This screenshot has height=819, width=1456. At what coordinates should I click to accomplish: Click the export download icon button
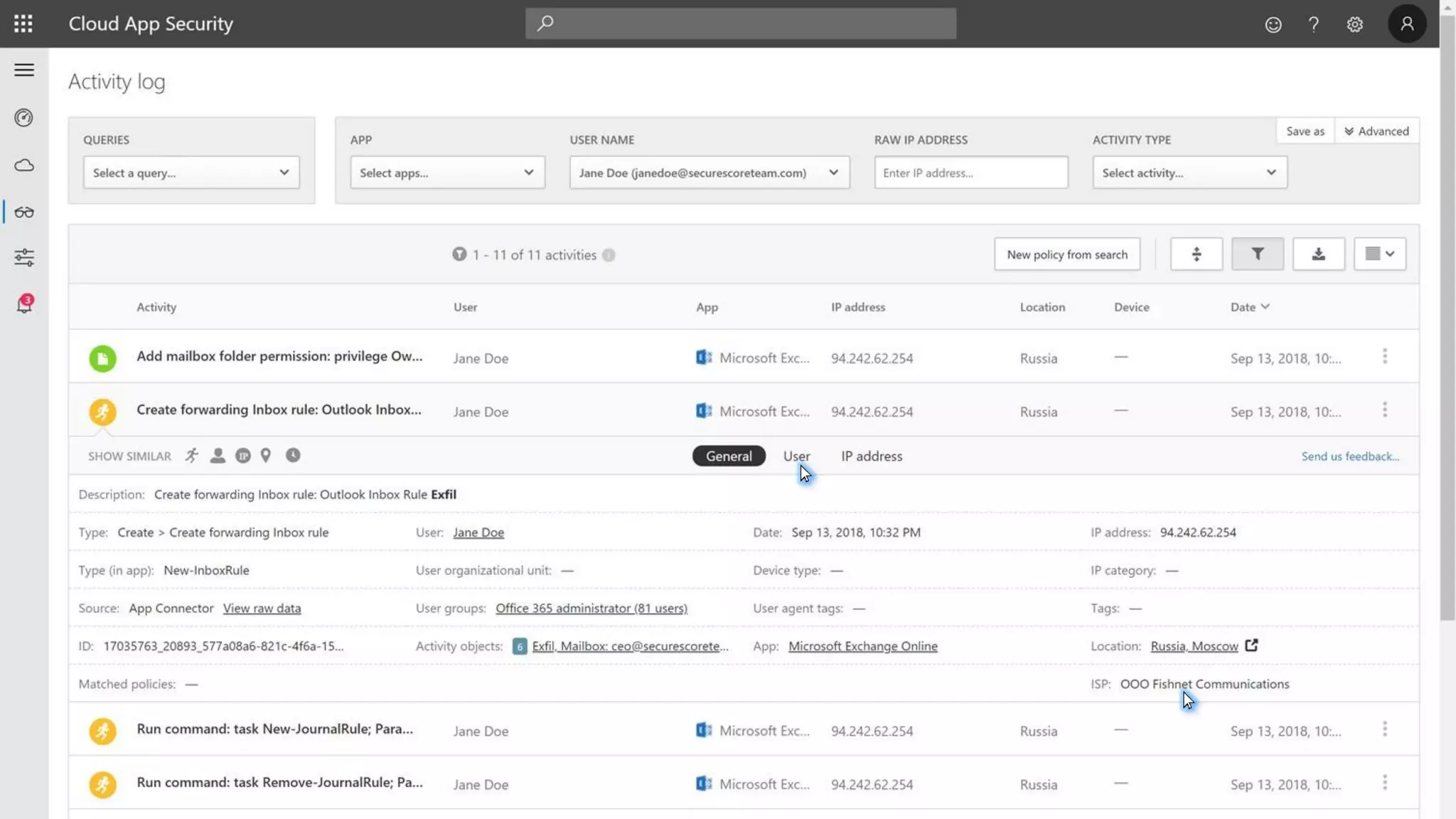pyautogui.click(x=1318, y=254)
